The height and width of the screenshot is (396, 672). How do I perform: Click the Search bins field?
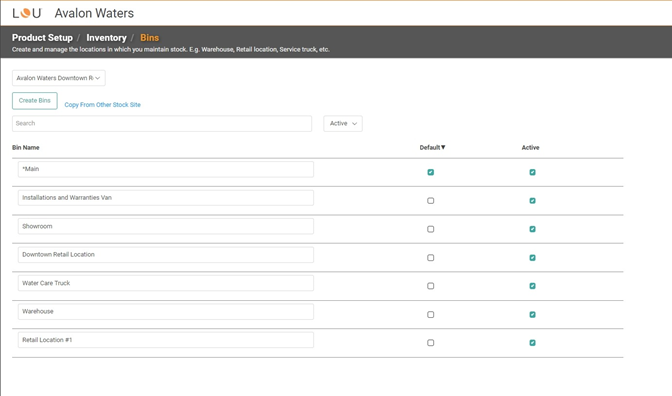[162, 123]
